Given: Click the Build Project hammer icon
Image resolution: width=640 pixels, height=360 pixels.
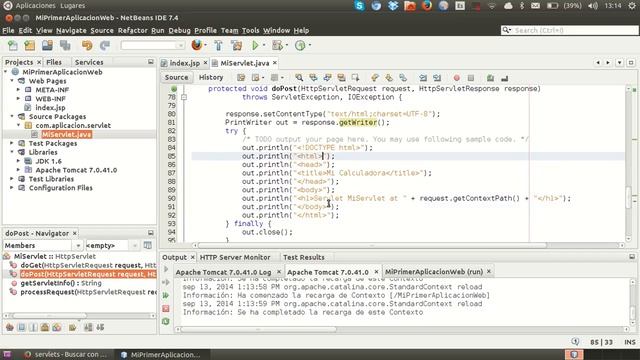Looking at the screenshot, I should tap(218, 46).
